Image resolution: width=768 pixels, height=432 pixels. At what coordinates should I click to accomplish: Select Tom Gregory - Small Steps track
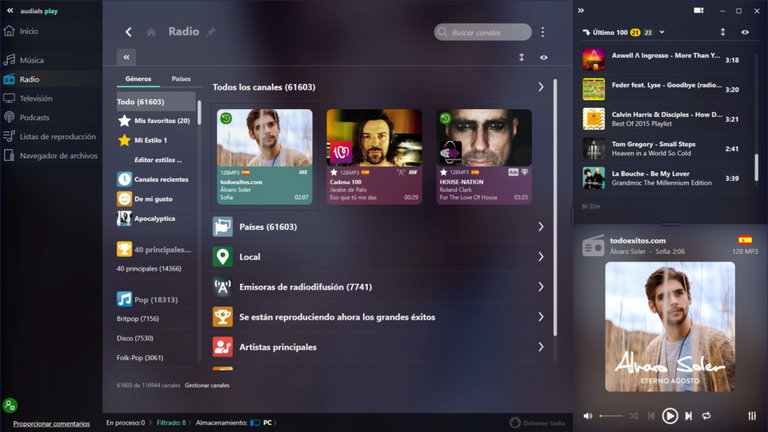pyautogui.click(x=664, y=148)
